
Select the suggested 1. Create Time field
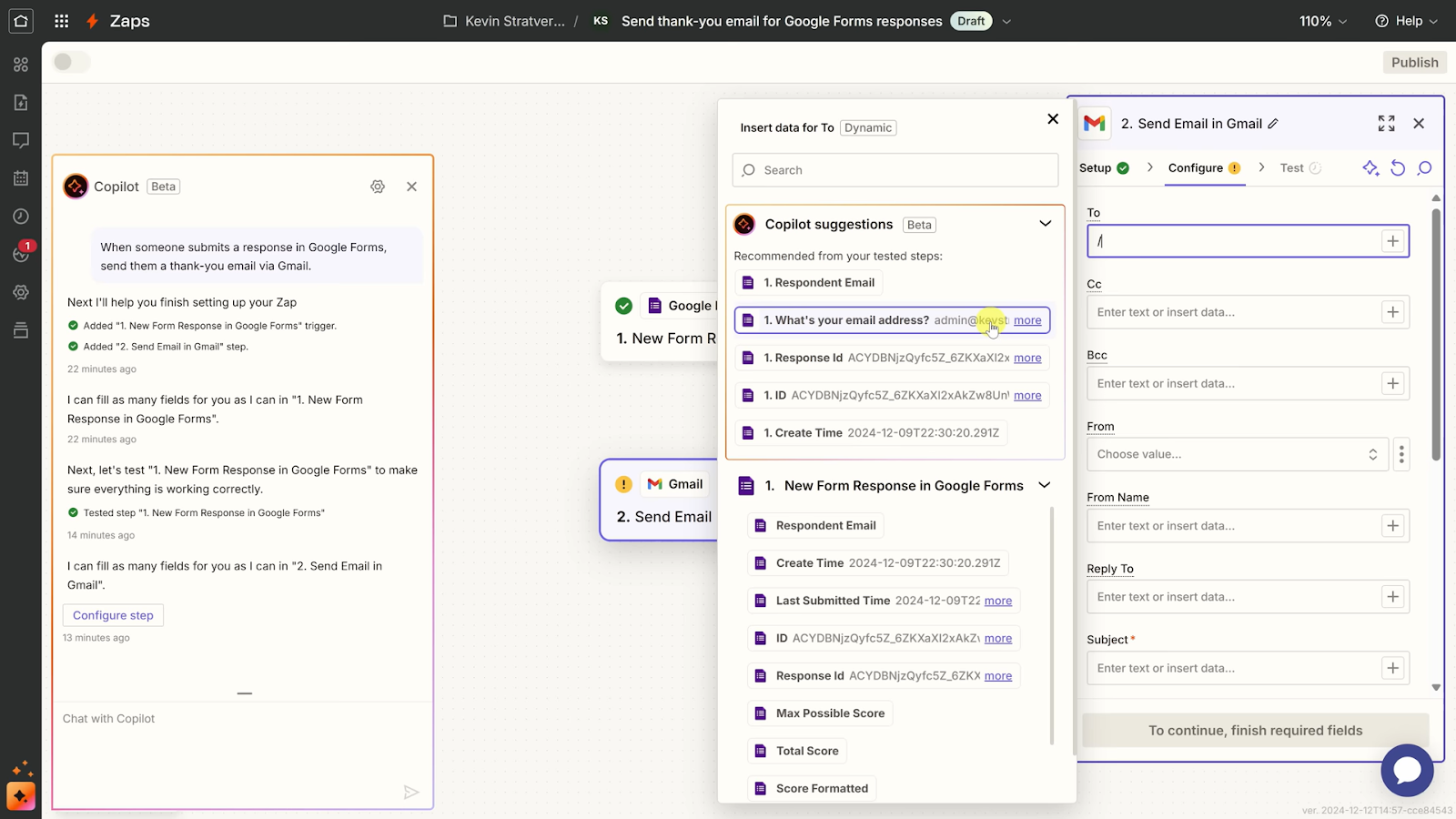click(871, 433)
